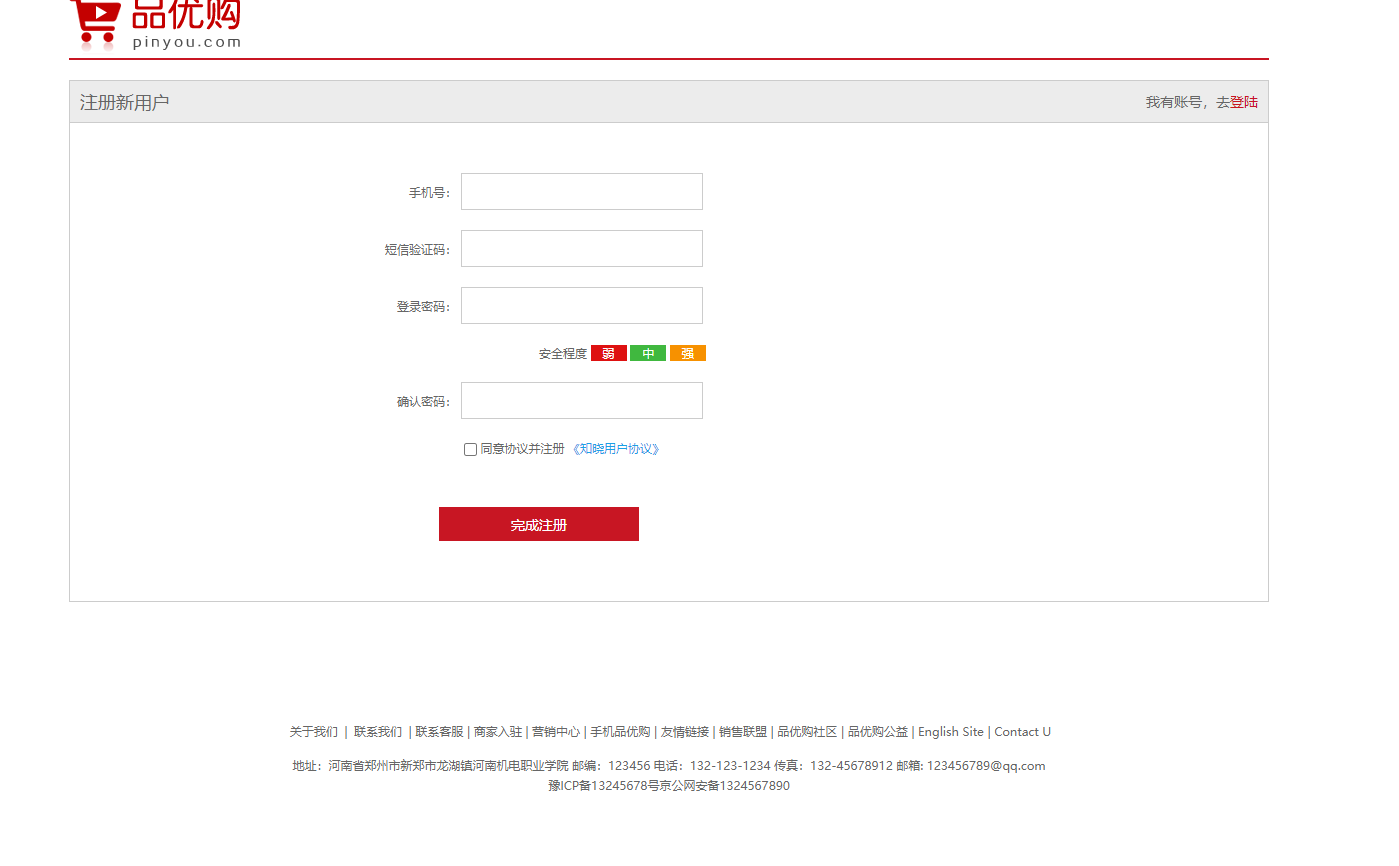Click the 登录密码 password input field
Screen dimensions: 1399x866
tap(581, 305)
